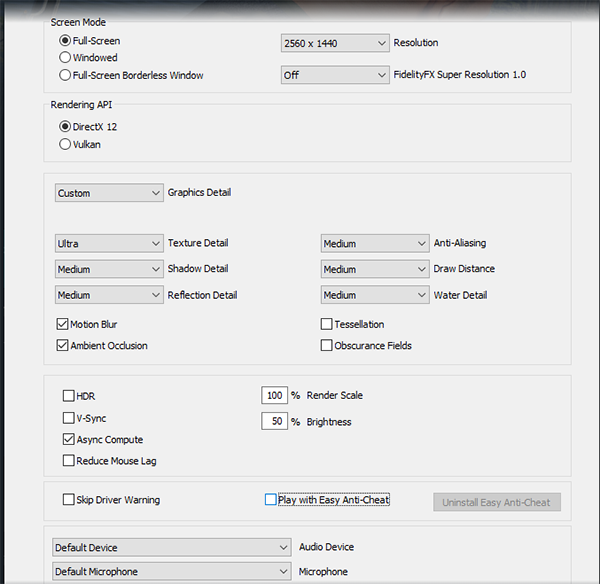600x584 pixels.
Task: Open the Audio Device dropdown
Action: coord(172,547)
